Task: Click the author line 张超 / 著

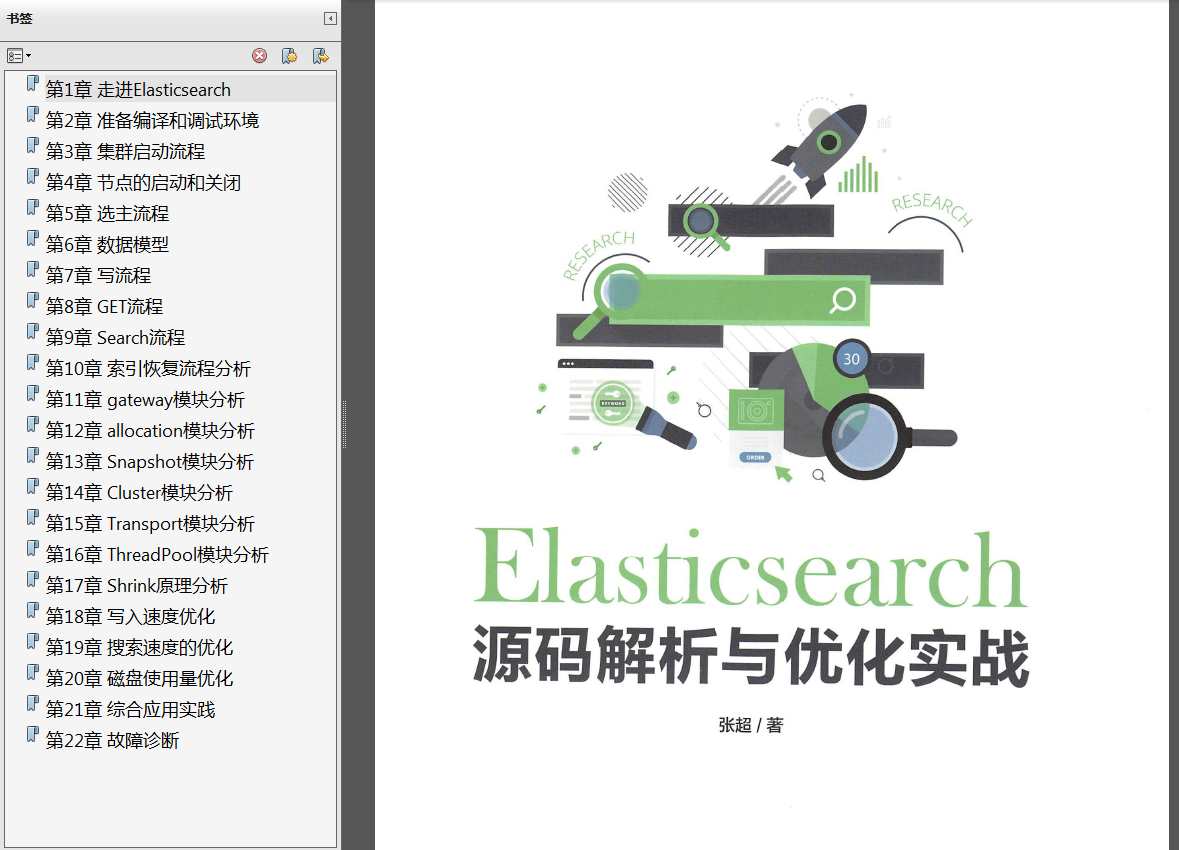Action: pos(750,725)
